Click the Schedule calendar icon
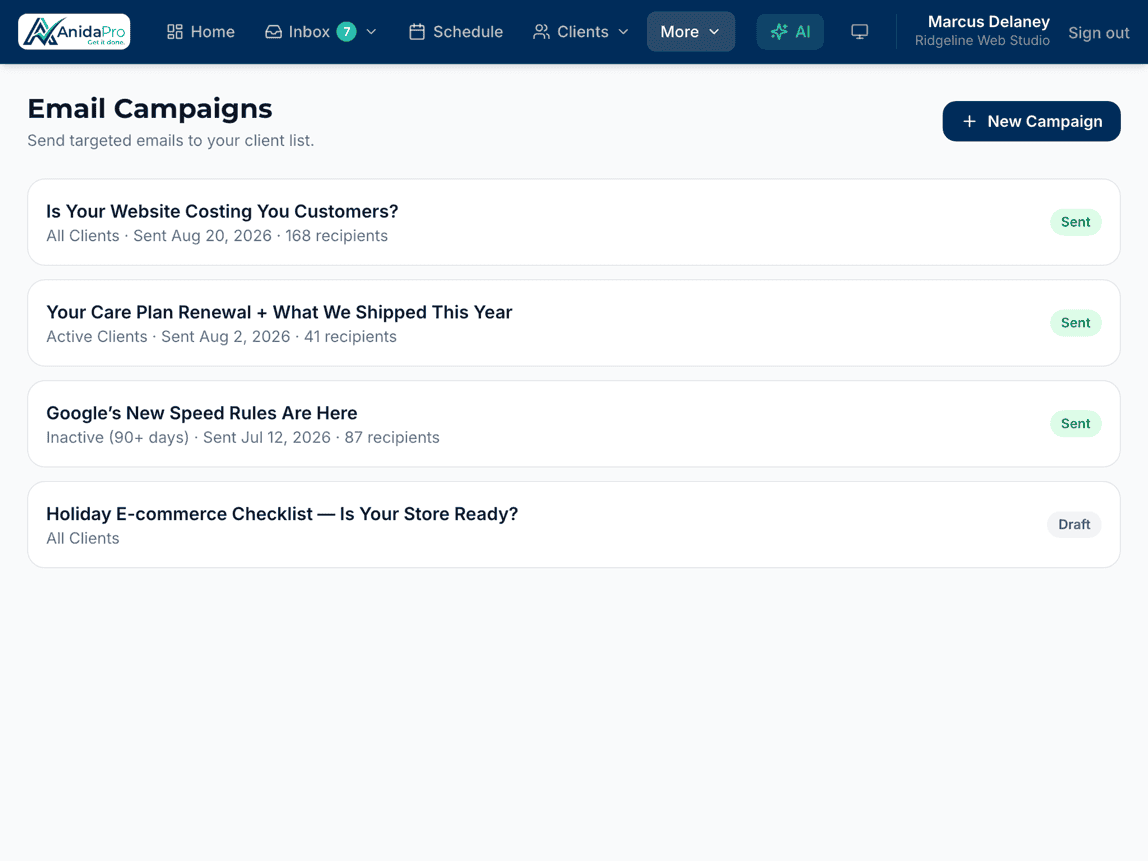The height and width of the screenshot is (861, 1148). pos(417,31)
